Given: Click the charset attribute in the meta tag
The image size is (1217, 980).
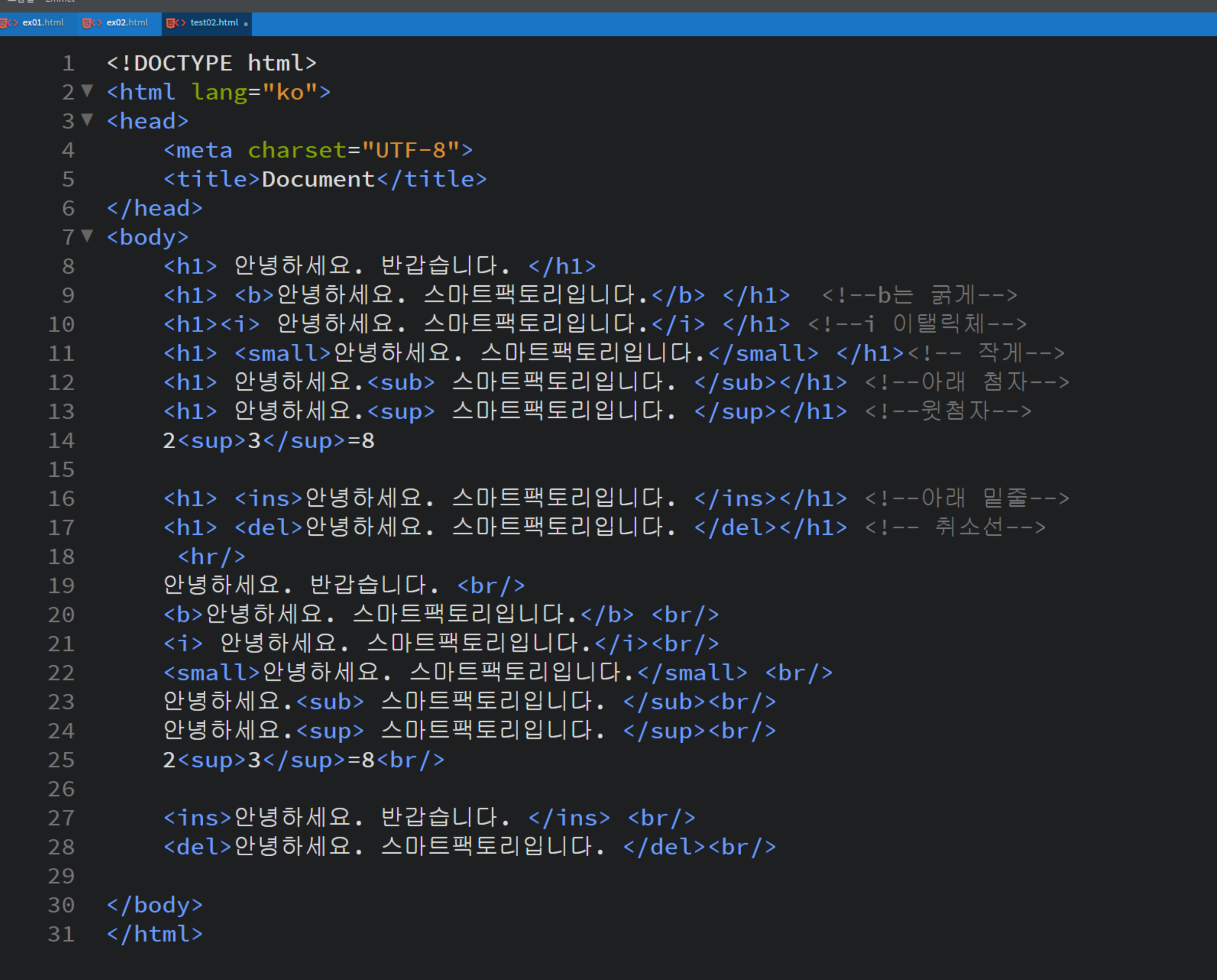Looking at the screenshot, I should pos(297,150).
